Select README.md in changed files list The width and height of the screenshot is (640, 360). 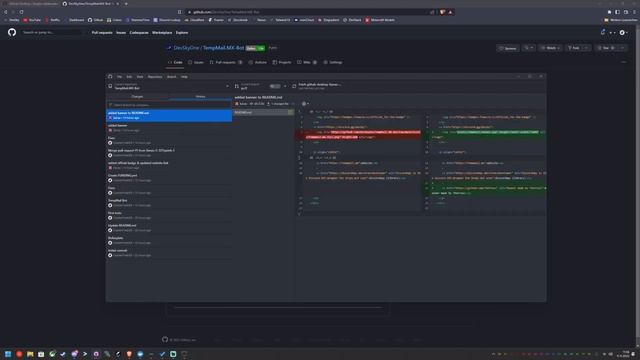coord(264,112)
